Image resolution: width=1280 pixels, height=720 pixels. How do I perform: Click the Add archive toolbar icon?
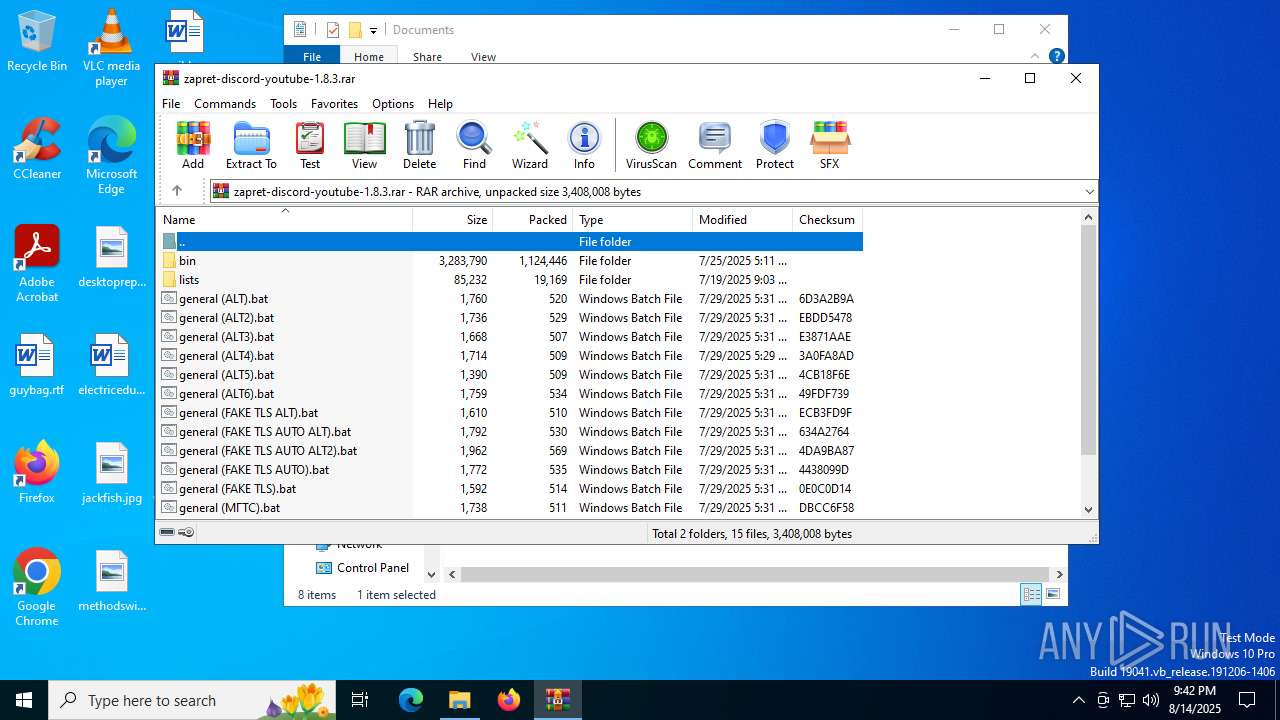click(x=193, y=145)
